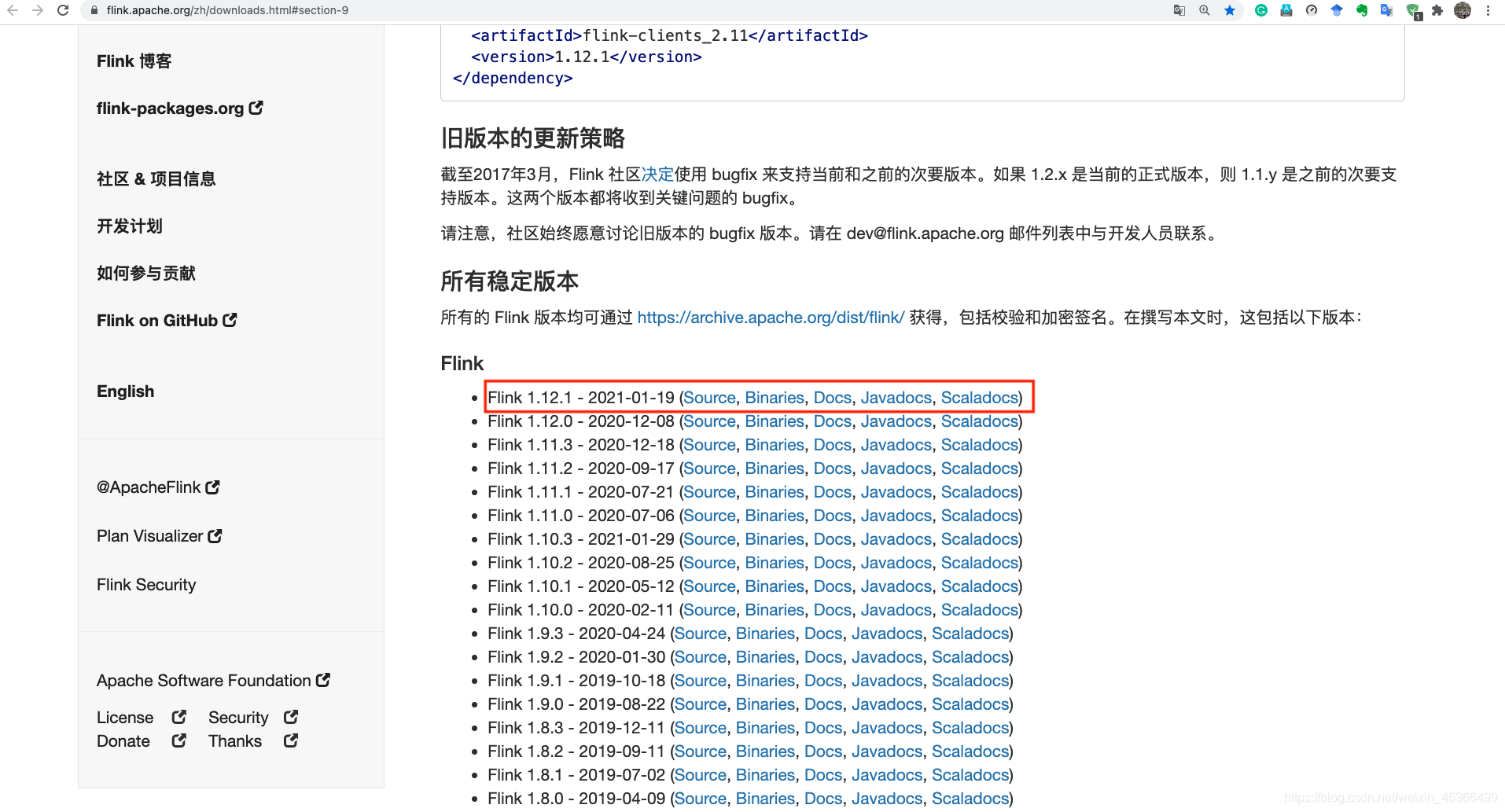1505x812 pixels.
Task: Download Source for Flink 1.9.3
Action: tap(701, 634)
